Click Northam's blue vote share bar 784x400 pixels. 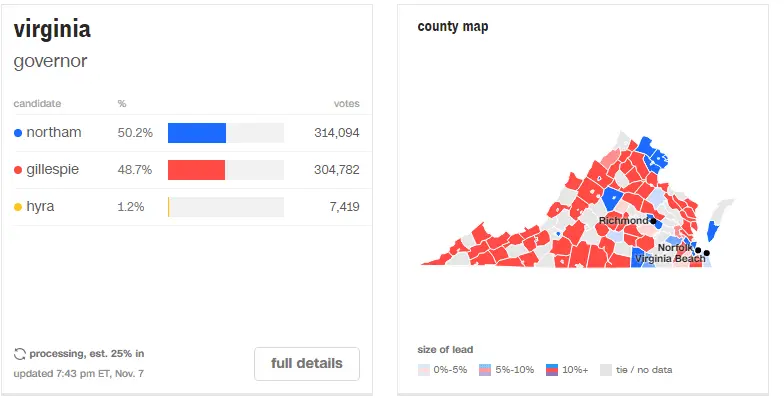click(197, 133)
